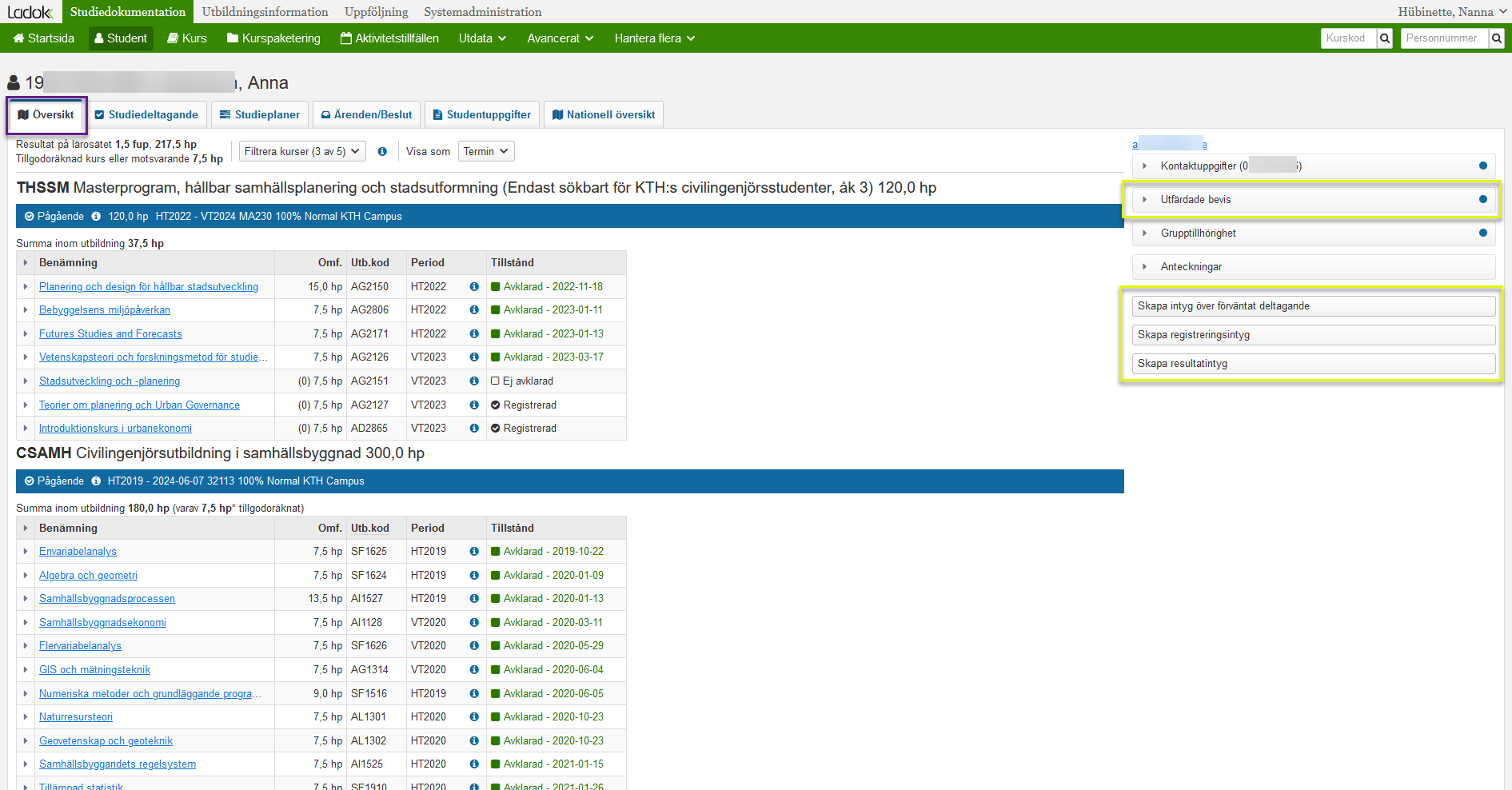Open the Studieplaner tab
The height and width of the screenshot is (790, 1512).
point(260,114)
